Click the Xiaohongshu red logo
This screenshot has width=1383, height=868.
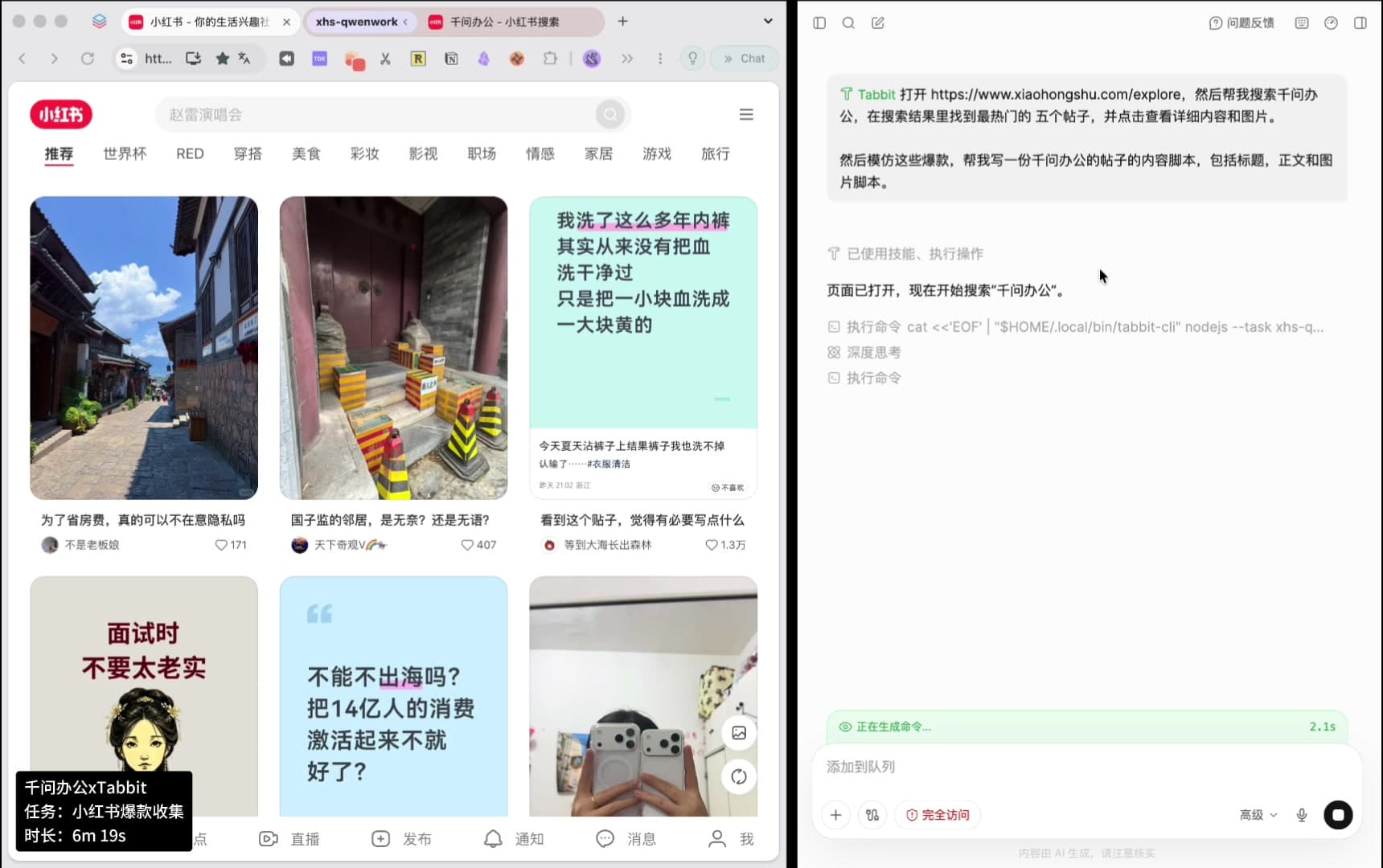point(61,115)
